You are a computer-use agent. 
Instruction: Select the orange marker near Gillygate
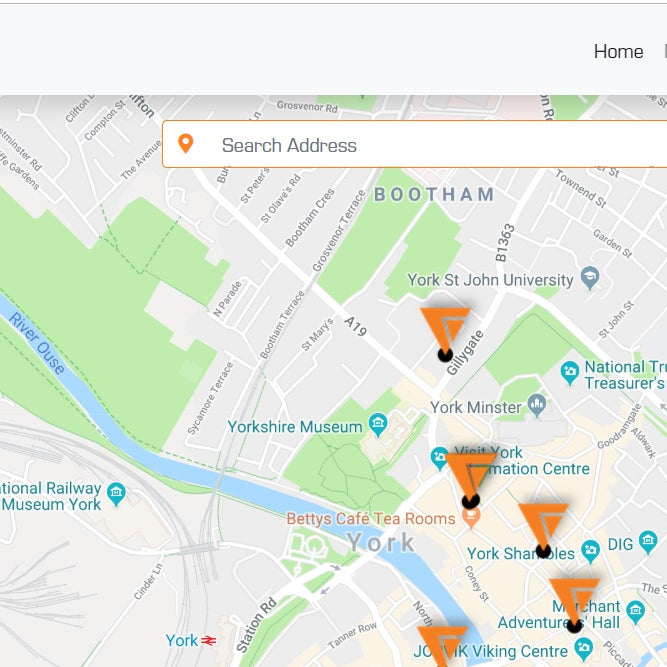tap(445, 334)
